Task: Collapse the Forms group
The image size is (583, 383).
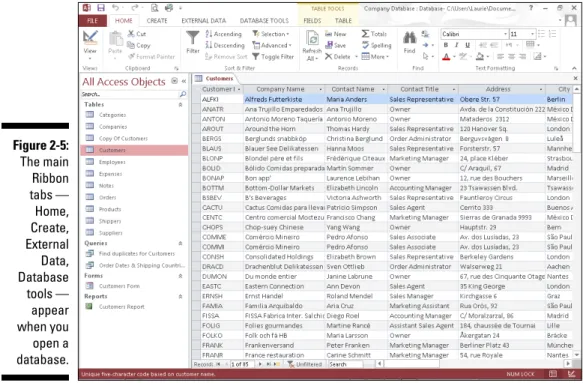Action: [180, 276]
